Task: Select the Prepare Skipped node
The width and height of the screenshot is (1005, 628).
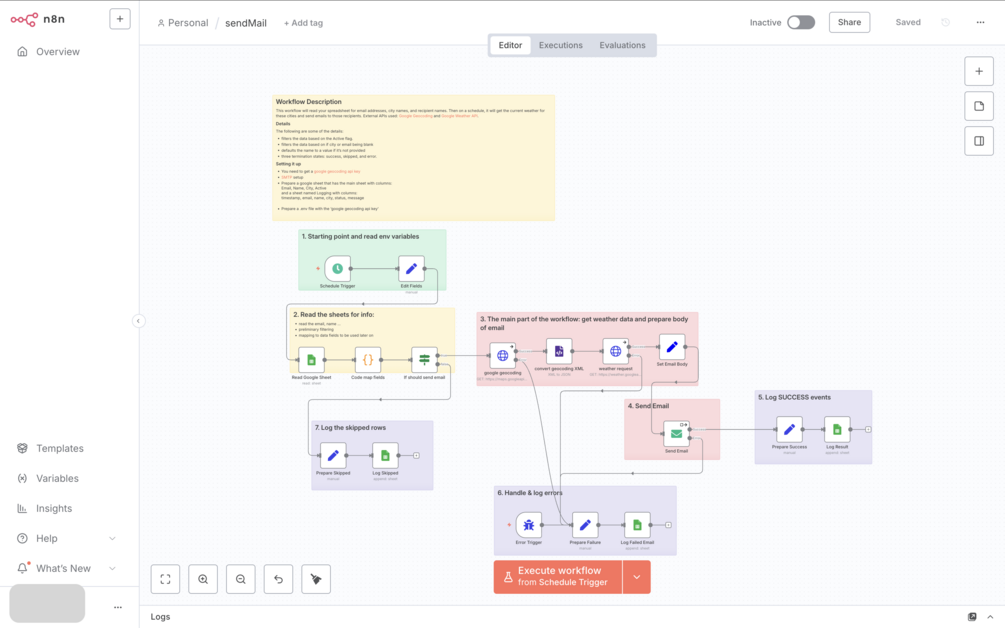Action: [x=333, y=456]
